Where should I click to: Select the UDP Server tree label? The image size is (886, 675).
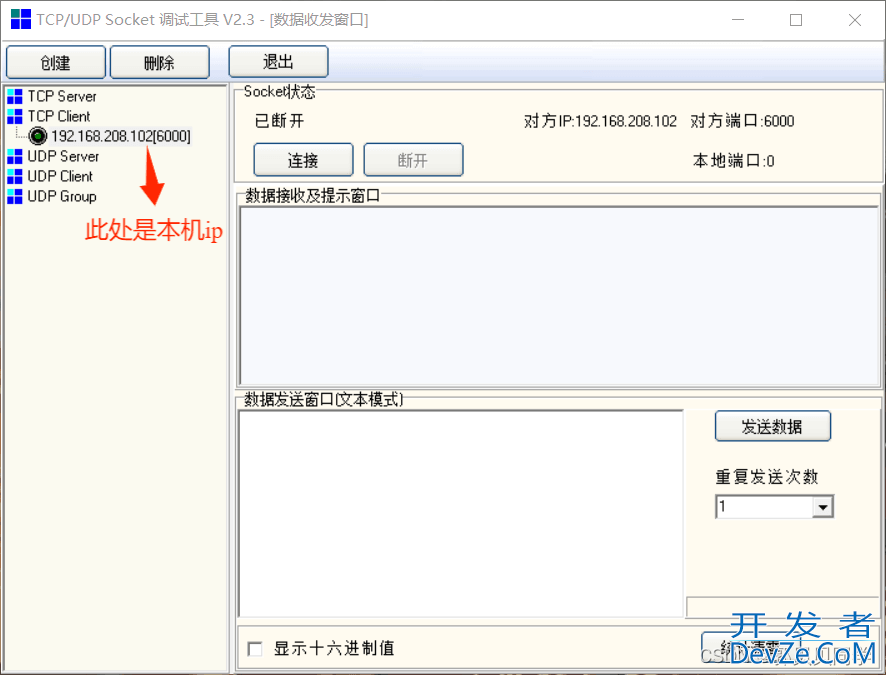pyautogui.click(x=63, y=156)
